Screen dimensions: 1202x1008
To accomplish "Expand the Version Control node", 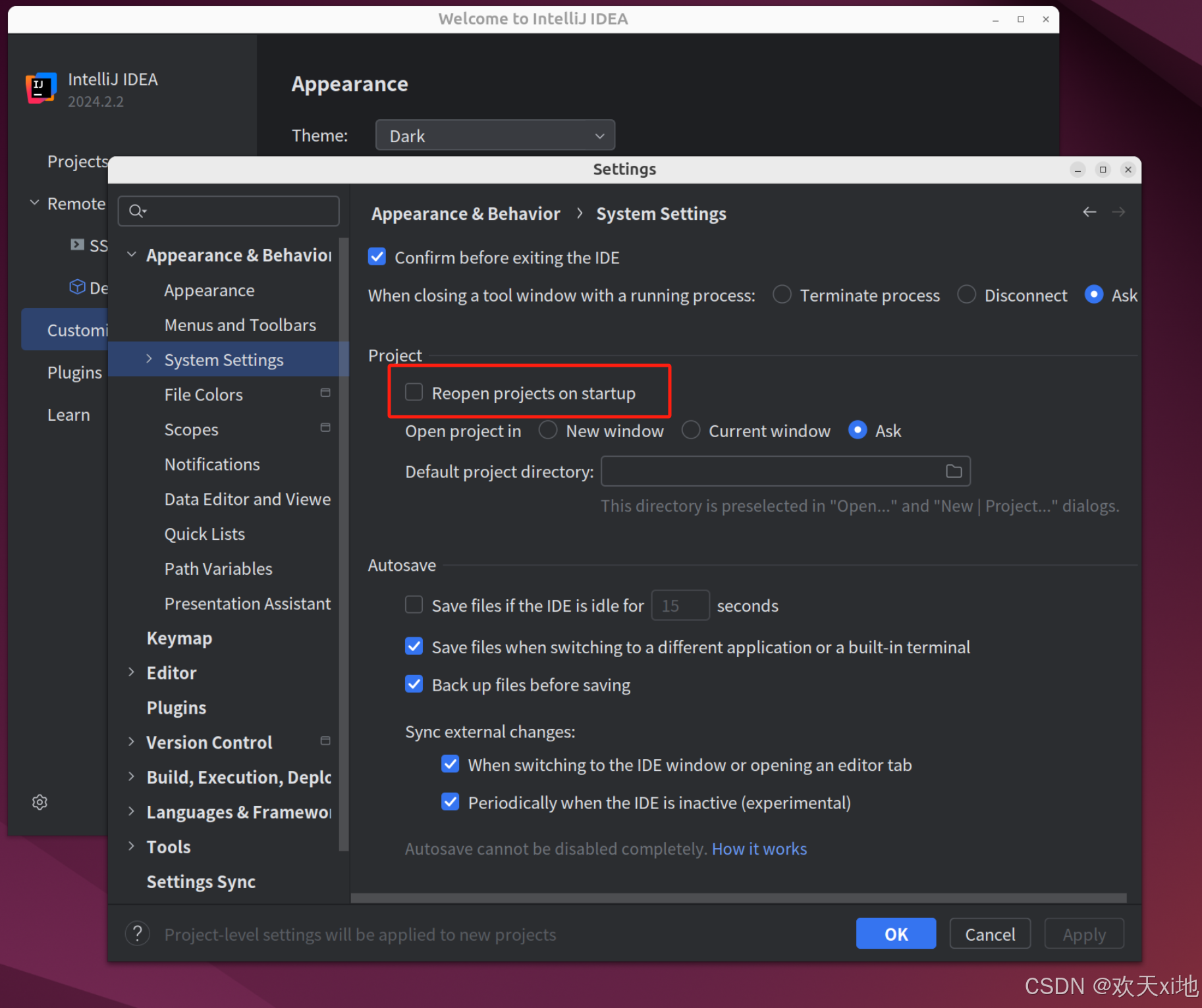I will point(131,741).
